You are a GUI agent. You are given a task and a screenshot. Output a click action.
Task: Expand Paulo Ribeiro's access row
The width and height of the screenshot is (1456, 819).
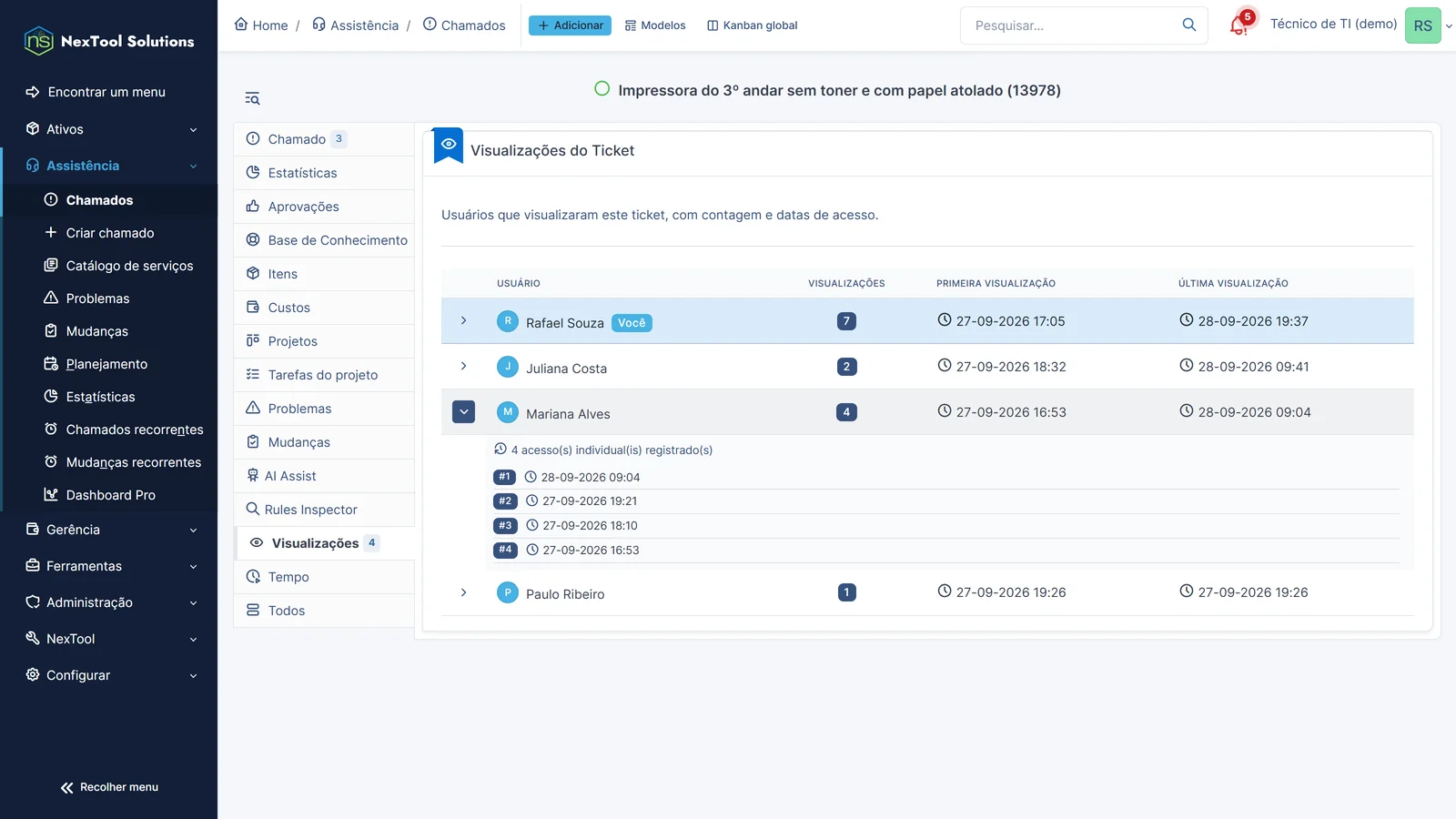click(x=463, y=592)
